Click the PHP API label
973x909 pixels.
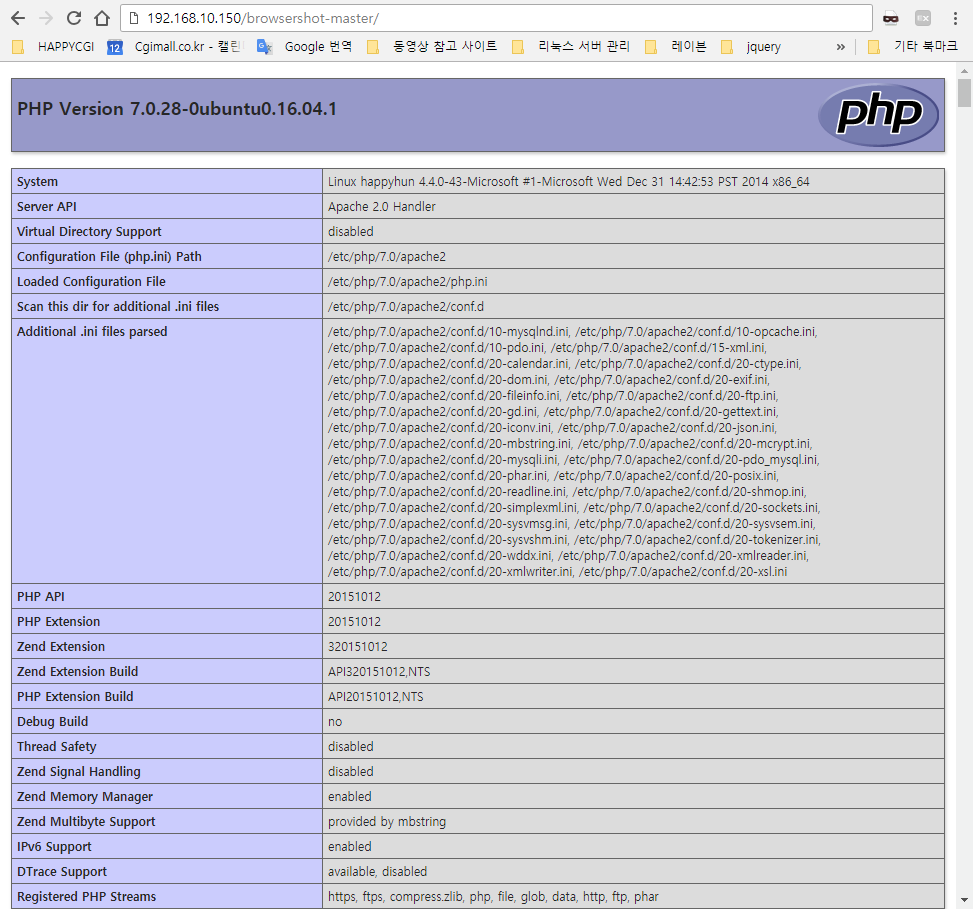click(x=41, y=596)
